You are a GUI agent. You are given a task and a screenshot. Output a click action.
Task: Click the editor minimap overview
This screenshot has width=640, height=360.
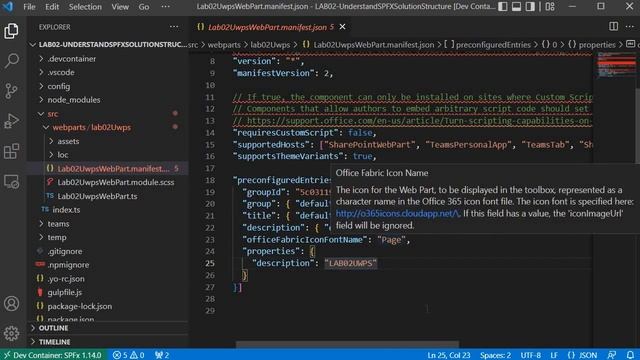616,65
